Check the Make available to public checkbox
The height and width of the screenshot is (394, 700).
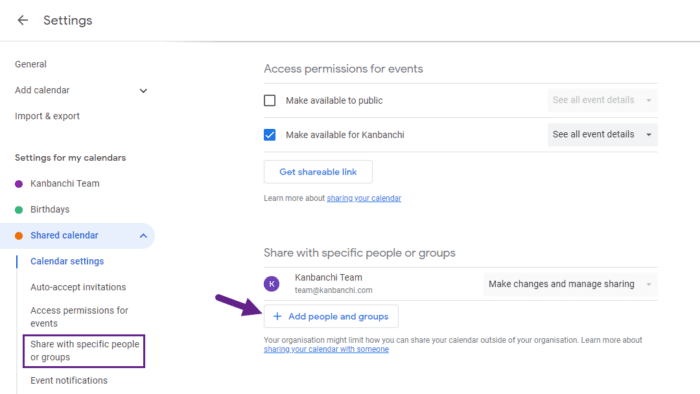(270, 100)
